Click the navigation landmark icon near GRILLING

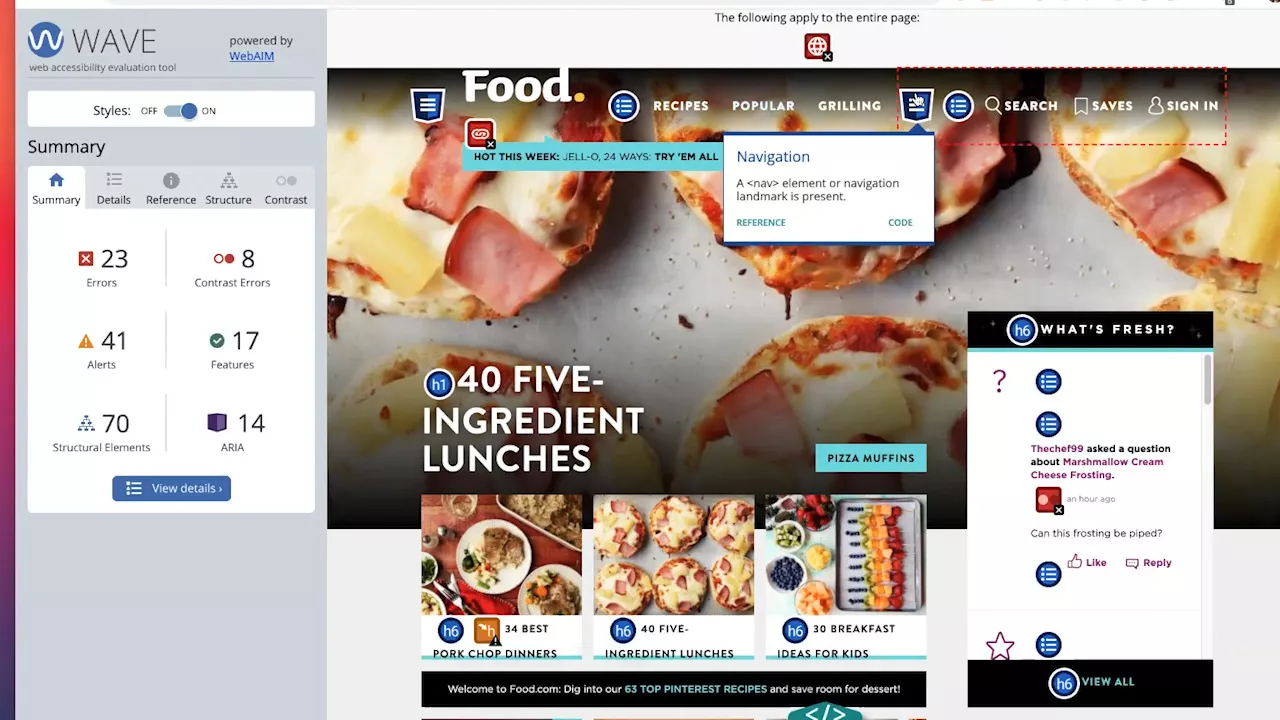click(916, 105)
